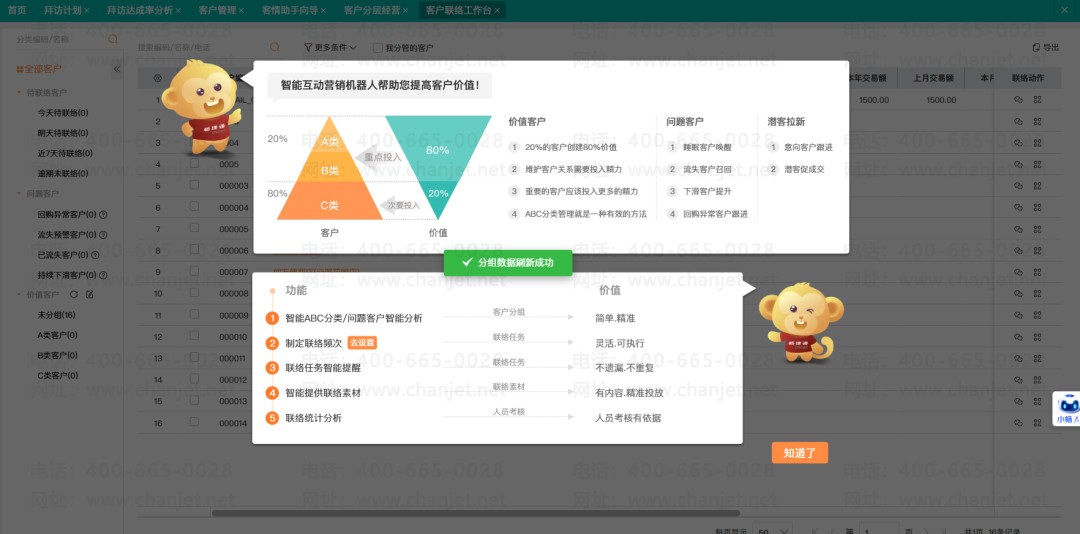Viewport: 1080px width, 534px height.
Task: Click the horizontal table scrollbar thumb
Action: pyautogui.click(x=475, y=513)
